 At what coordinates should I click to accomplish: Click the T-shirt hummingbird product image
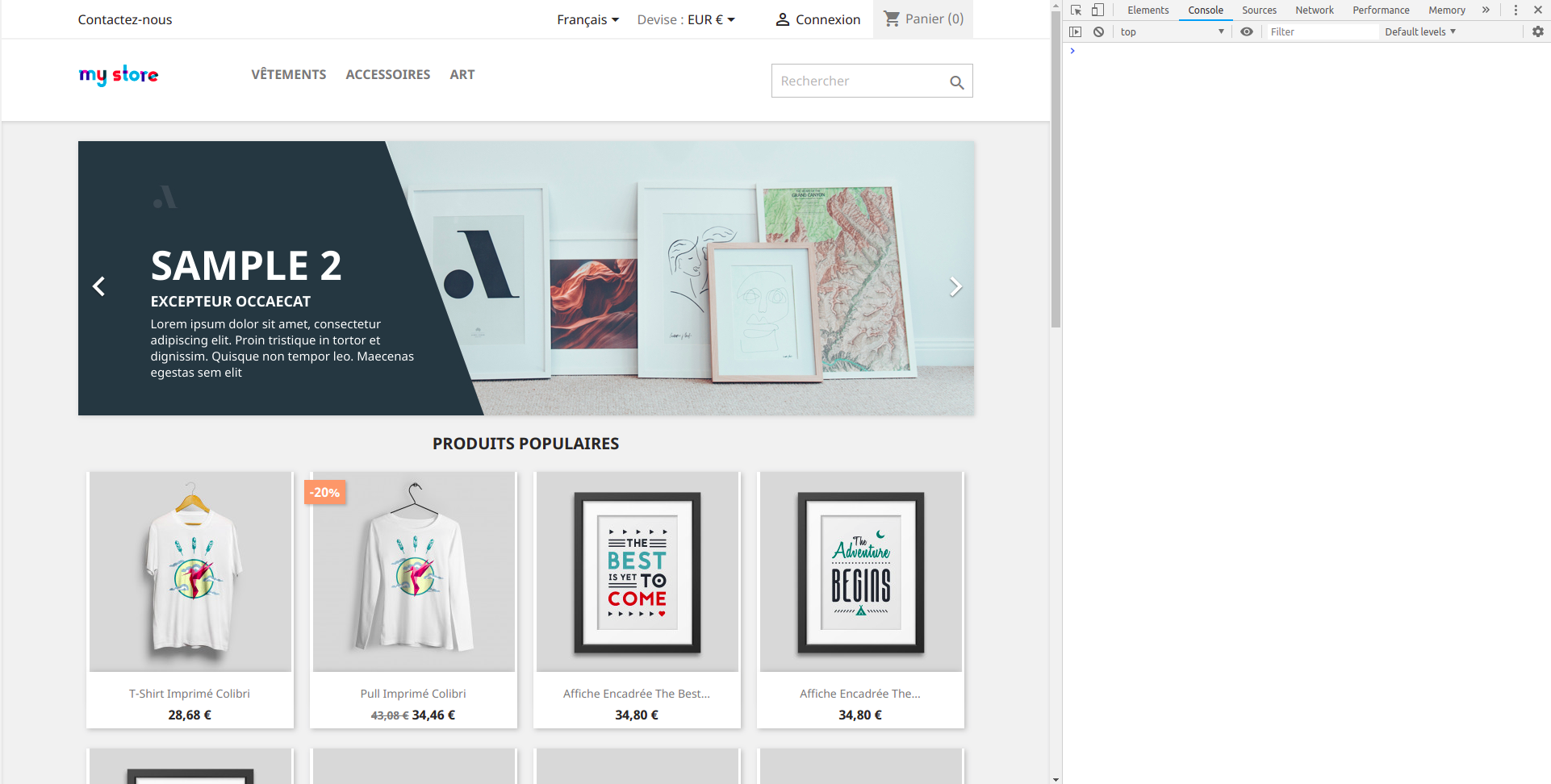[x=190, y=572]
